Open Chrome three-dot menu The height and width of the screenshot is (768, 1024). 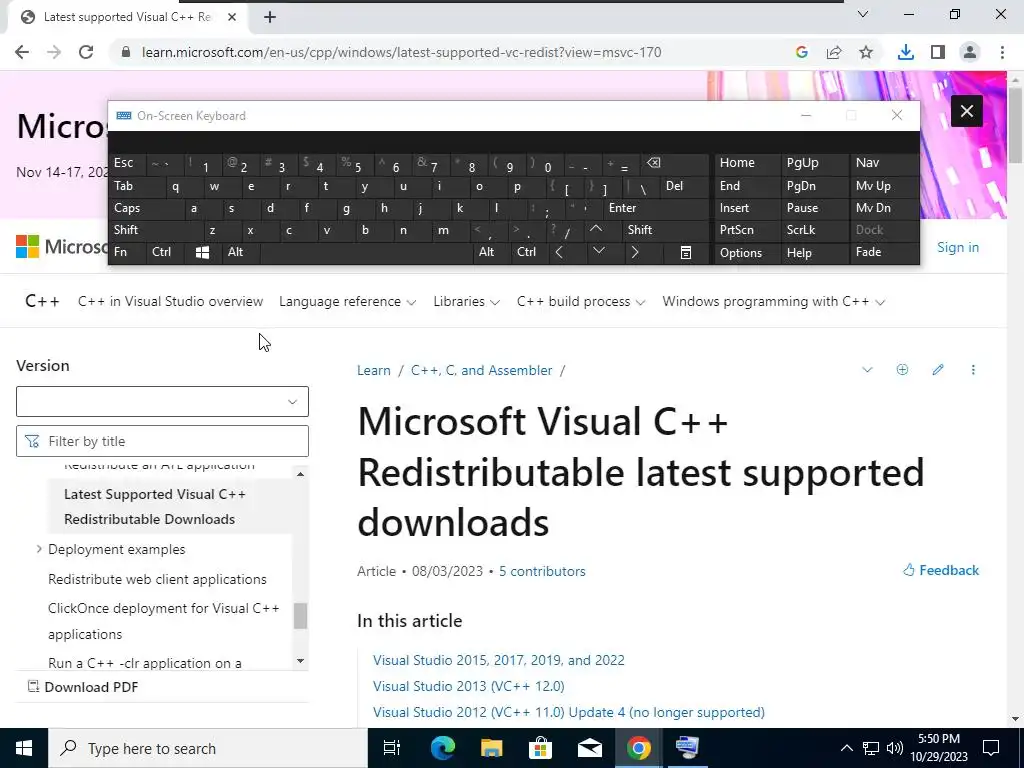[1002, 52]
